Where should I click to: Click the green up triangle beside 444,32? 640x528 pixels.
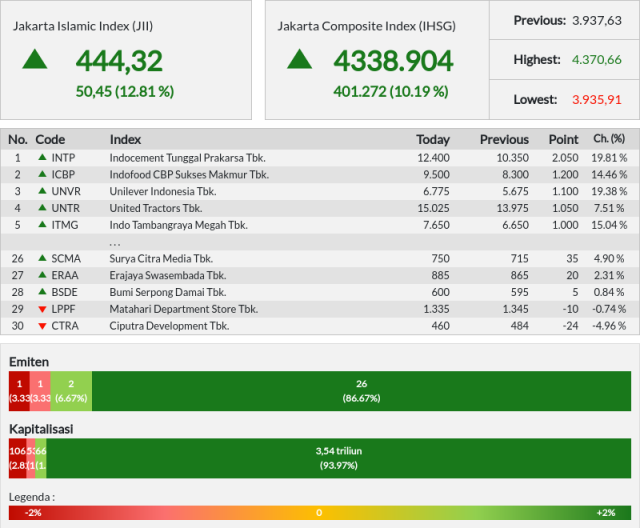[35, 59]
